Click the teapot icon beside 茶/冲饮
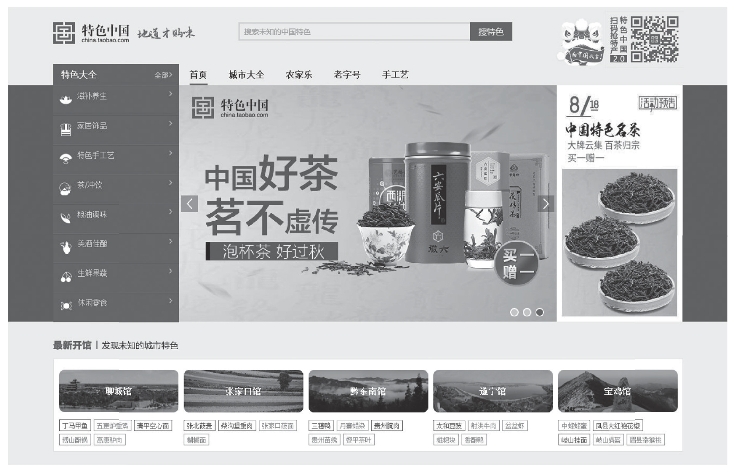Image resolution: width=736 pixels, height=472 pixels. (x=66, y=188)
